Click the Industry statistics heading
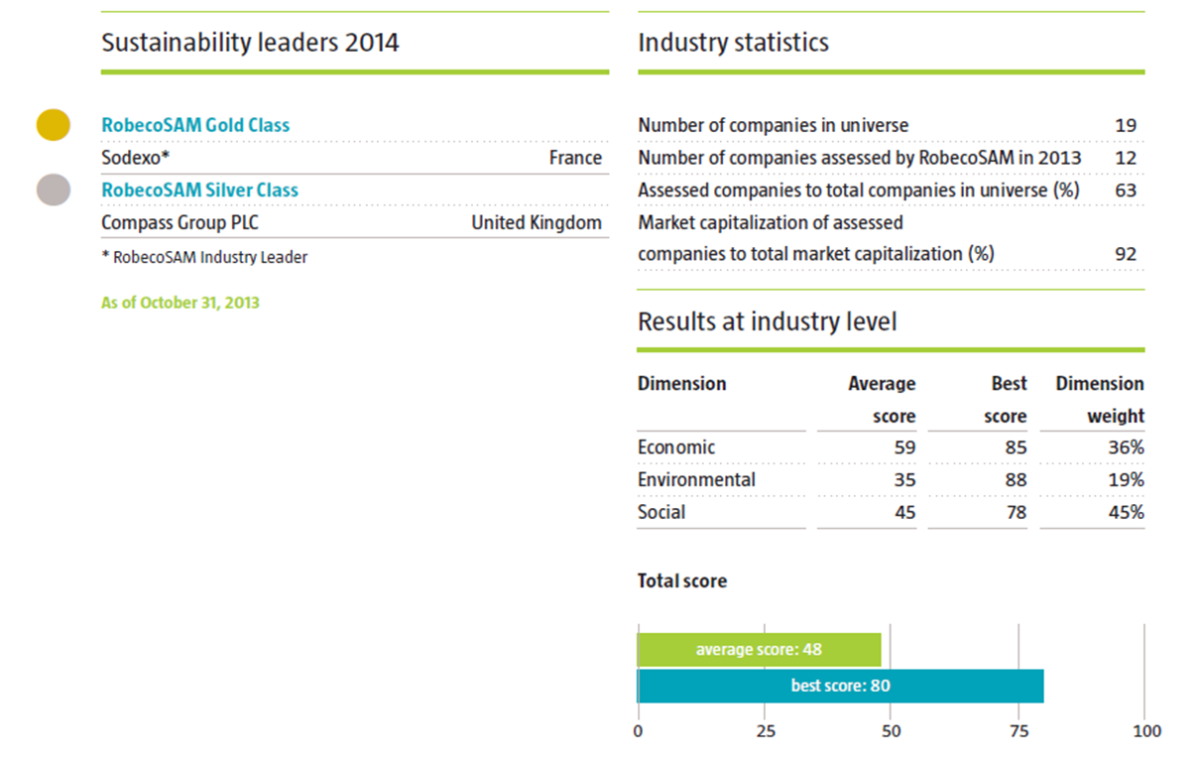This screenshot has width=1200, height=764. [x=733, y=43]
